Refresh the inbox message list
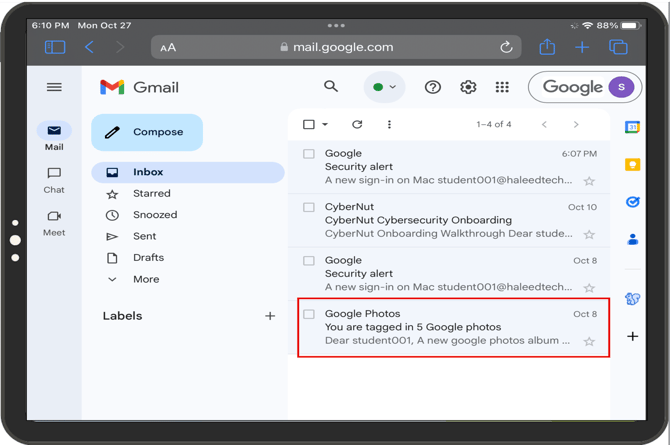 tap(357, 125)
